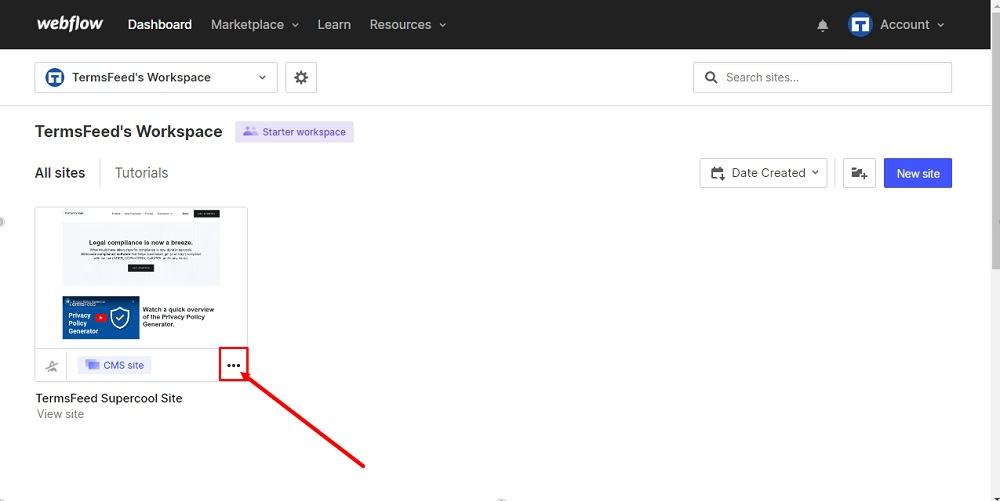Click the Webflow logo
Screen dimensions: 1000x501
click(x=70, y=24)
